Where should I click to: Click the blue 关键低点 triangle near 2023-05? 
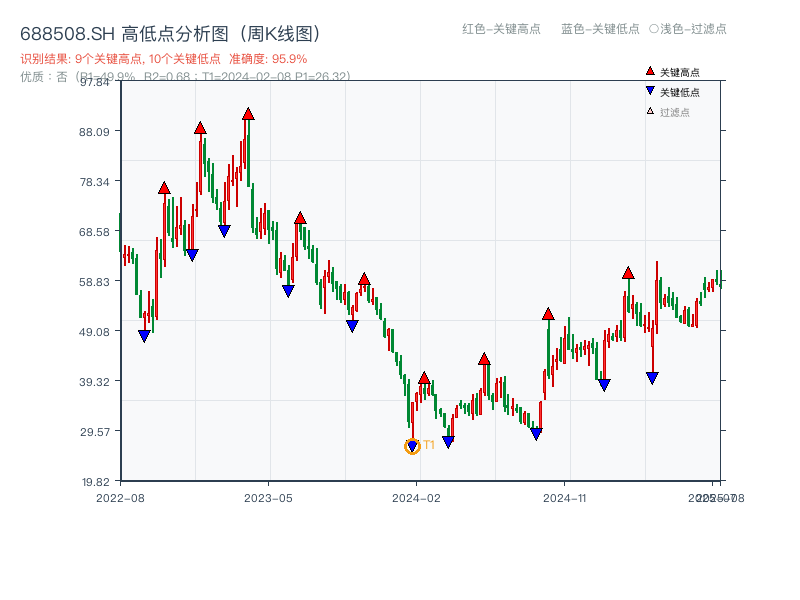point(287,288)
